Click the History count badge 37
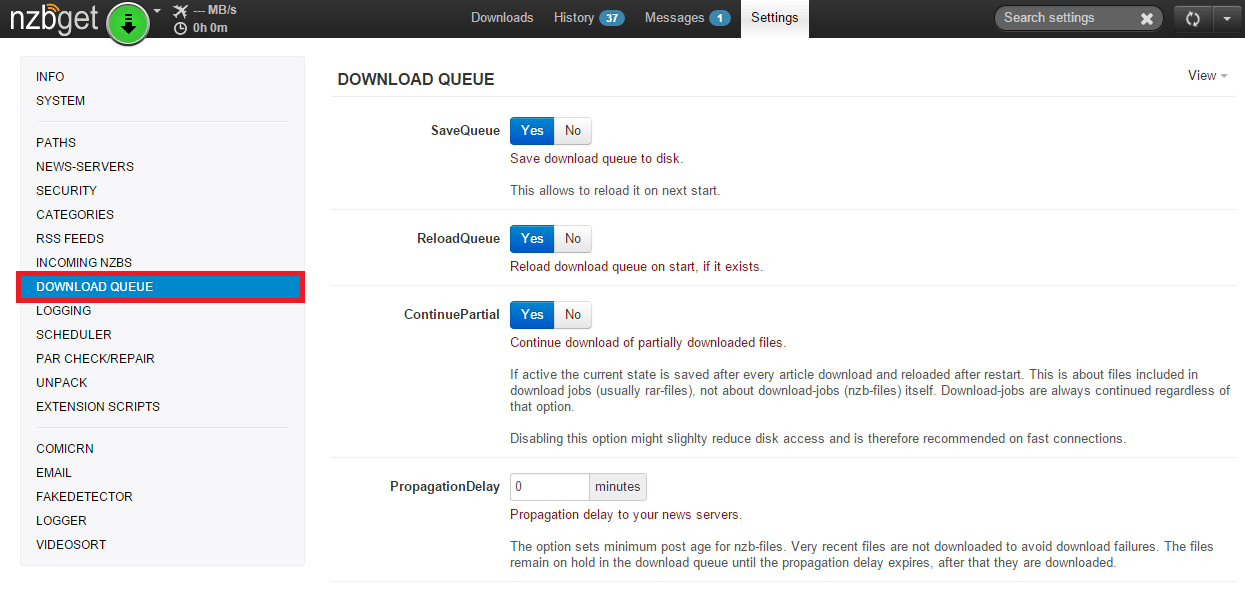This screenshot has height=593, width=1245. coord(612,18)
